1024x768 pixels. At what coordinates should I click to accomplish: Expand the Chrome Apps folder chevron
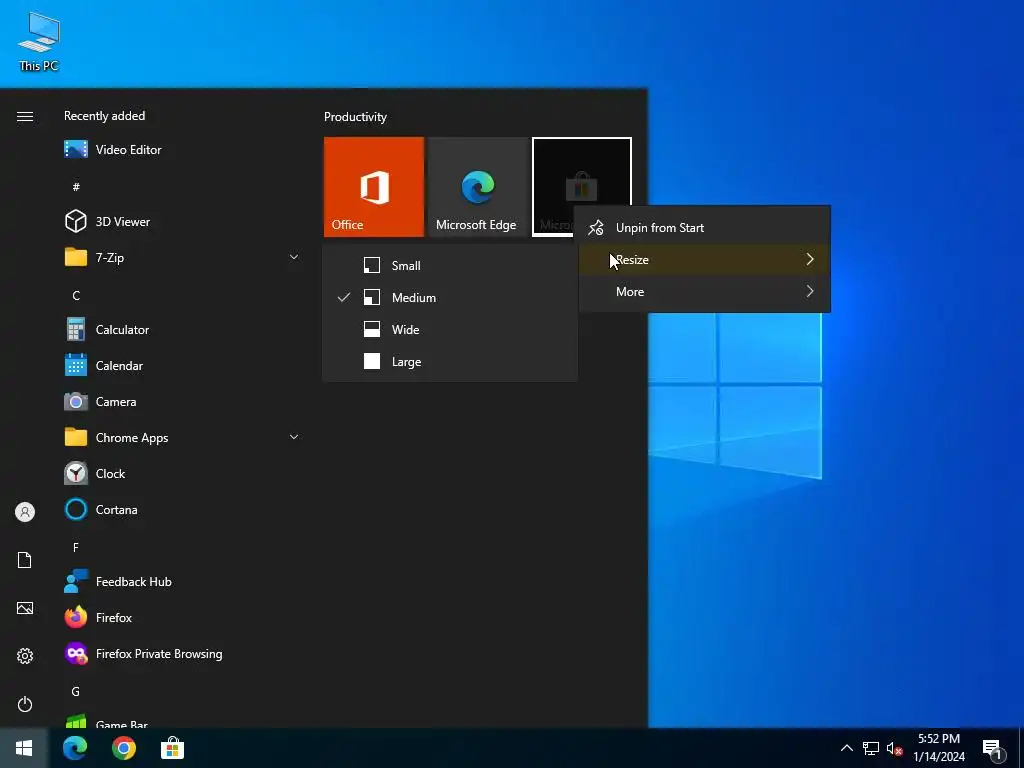pos(294,437)
